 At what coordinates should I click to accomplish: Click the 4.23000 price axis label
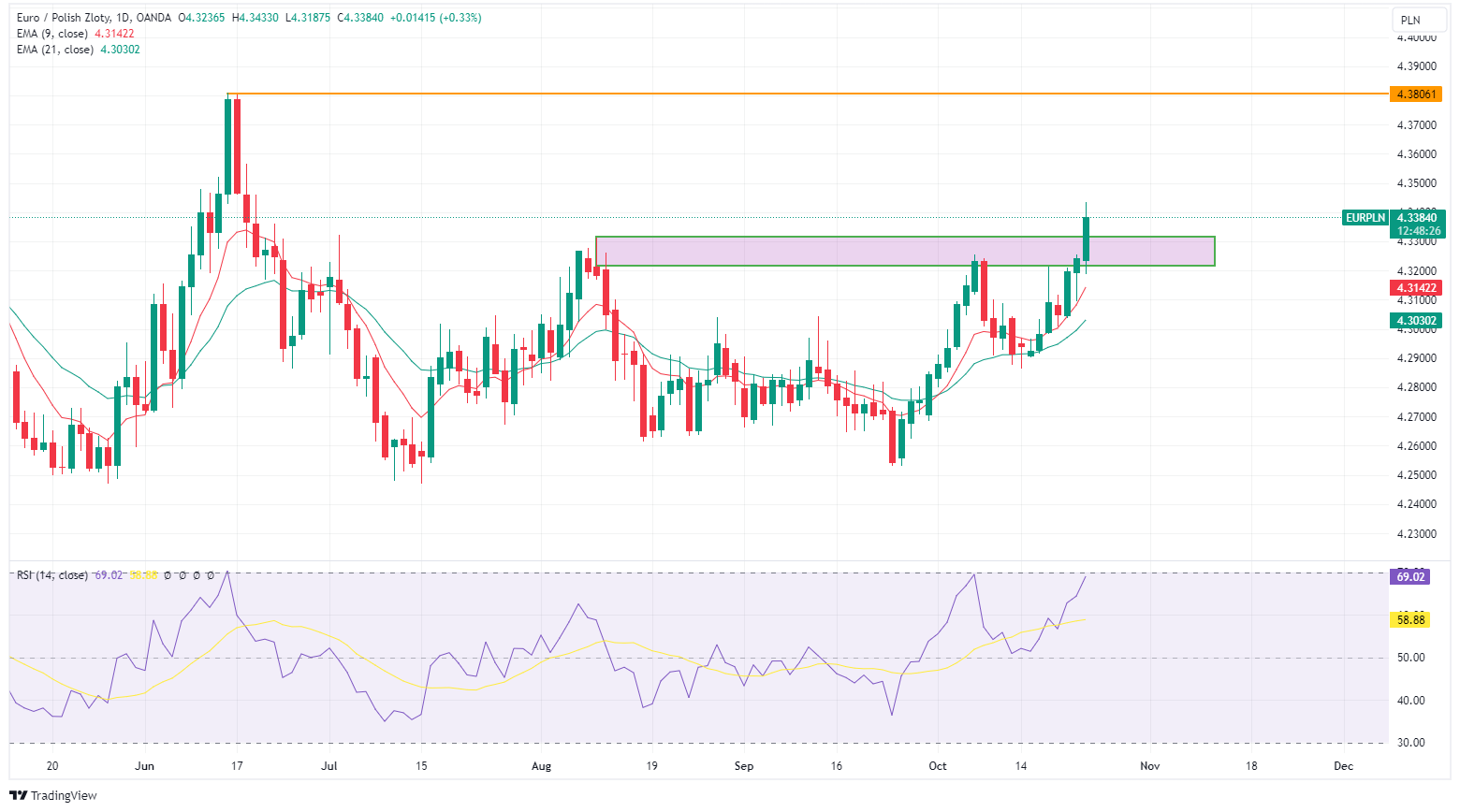pyautogui.click(x=1416, y=534)
